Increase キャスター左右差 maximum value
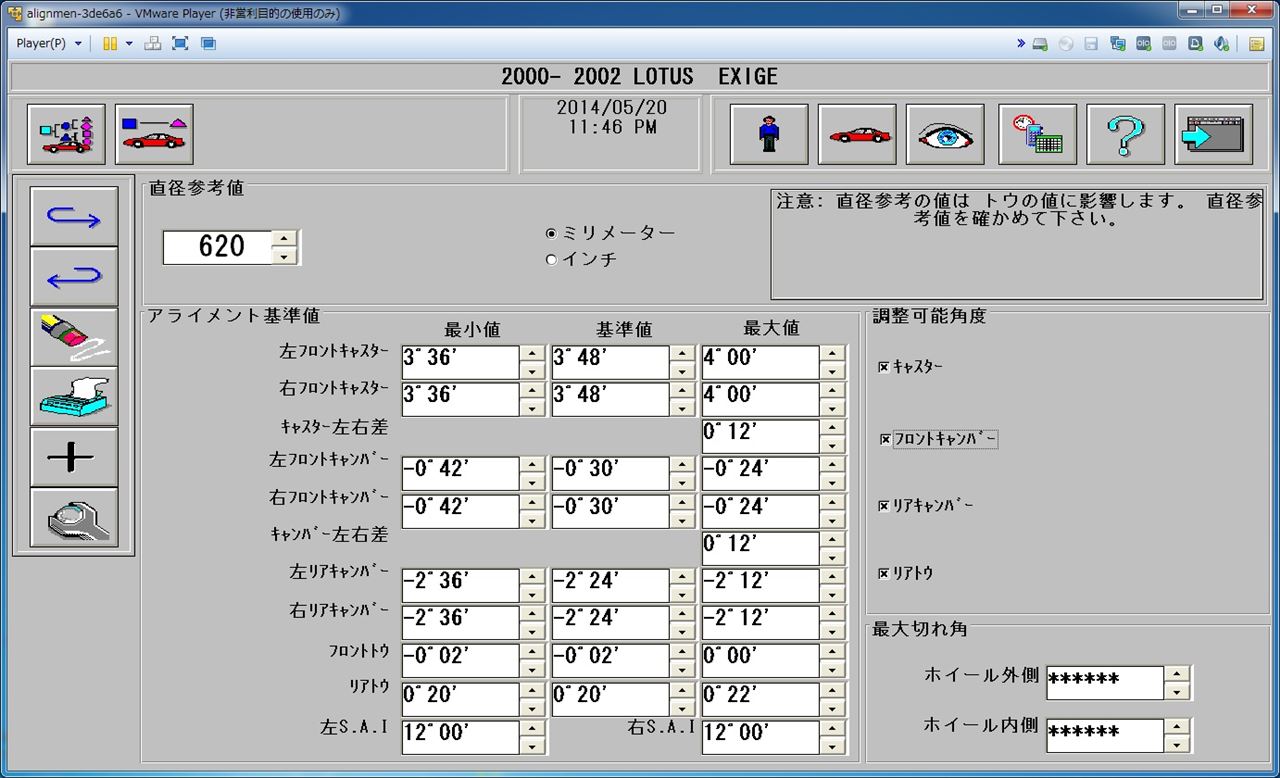The image size is (1280, 778). click(x=832, y=428)
